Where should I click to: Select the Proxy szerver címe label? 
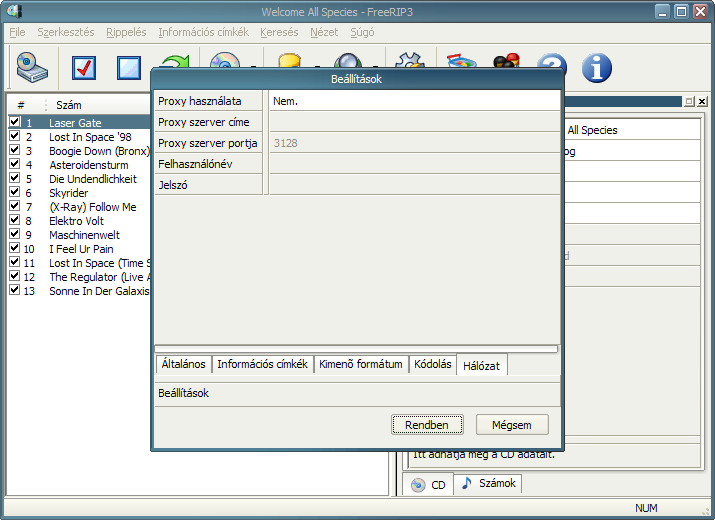pos(208,122)
